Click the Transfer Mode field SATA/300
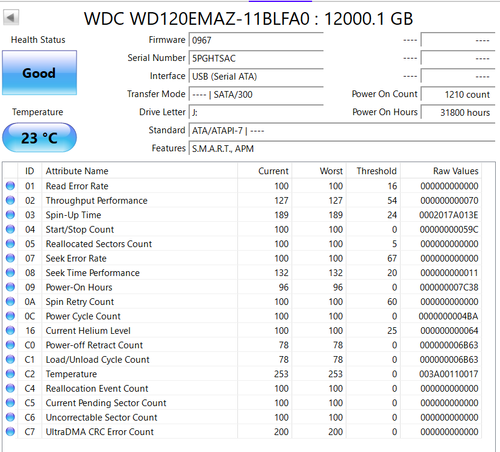This screenshot has width=500, height=452. (256, 94)
